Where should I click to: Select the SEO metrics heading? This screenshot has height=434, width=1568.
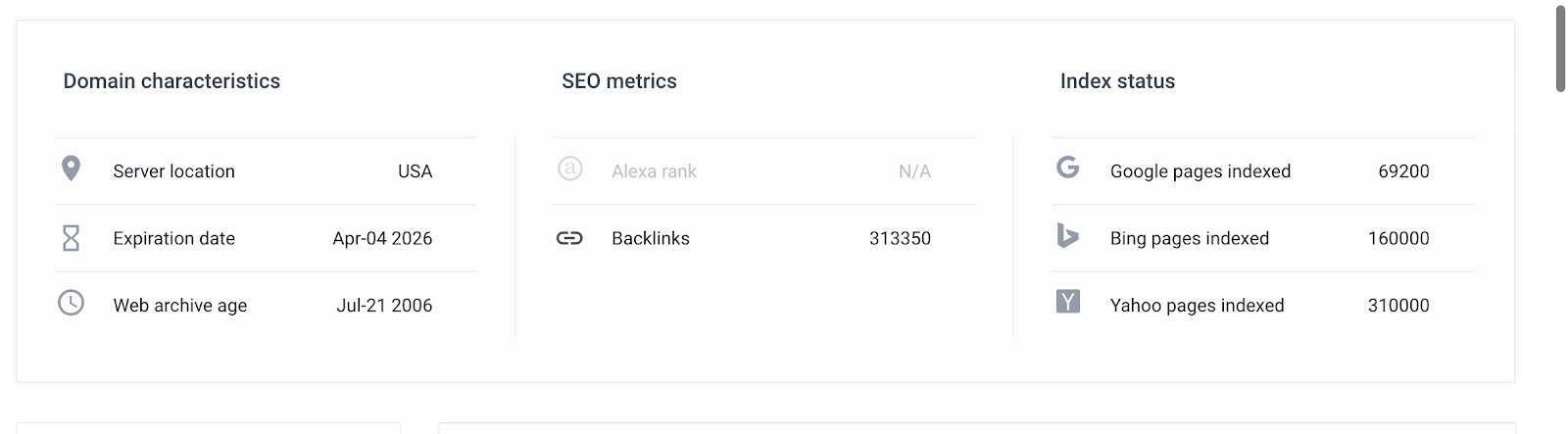619,81
